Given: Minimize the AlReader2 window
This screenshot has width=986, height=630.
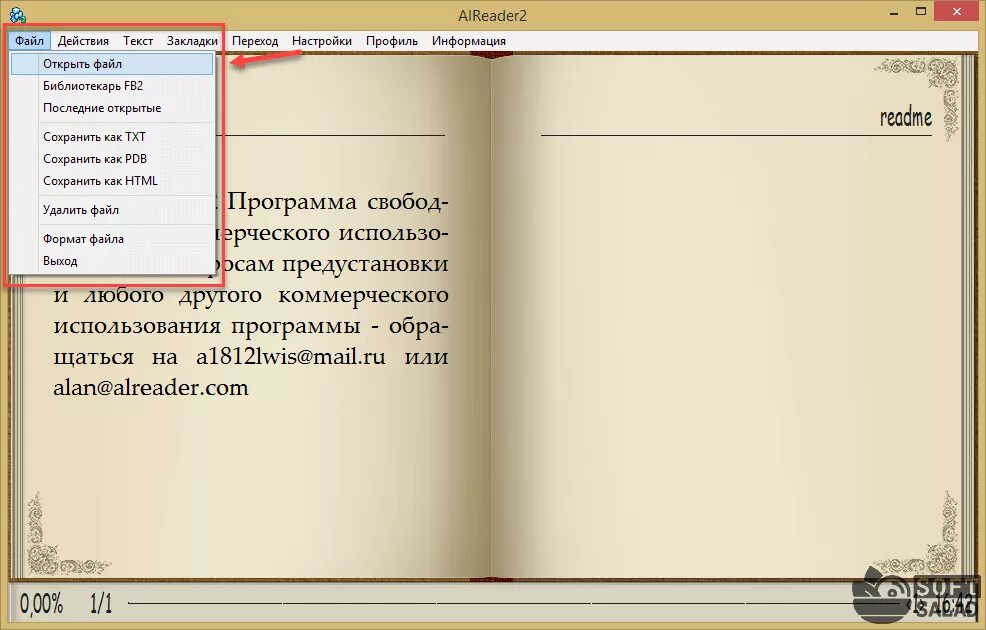Looking at the screenshot, I should click(x=894, y=13).
